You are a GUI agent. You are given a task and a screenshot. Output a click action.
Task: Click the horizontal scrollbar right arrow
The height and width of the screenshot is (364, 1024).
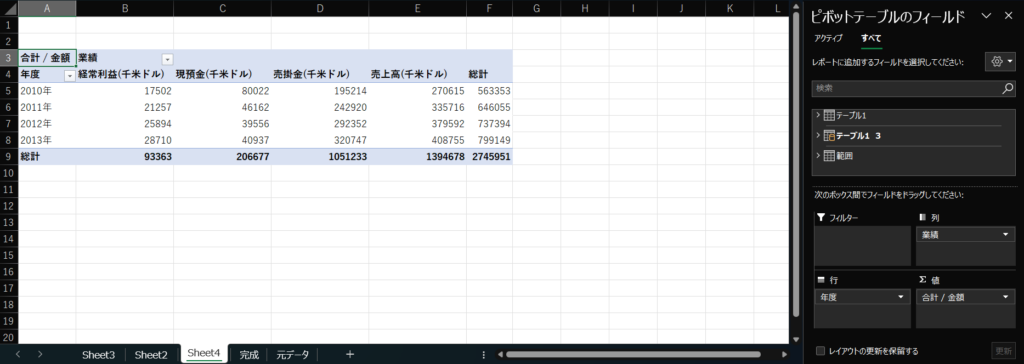(x=784, y=355)
